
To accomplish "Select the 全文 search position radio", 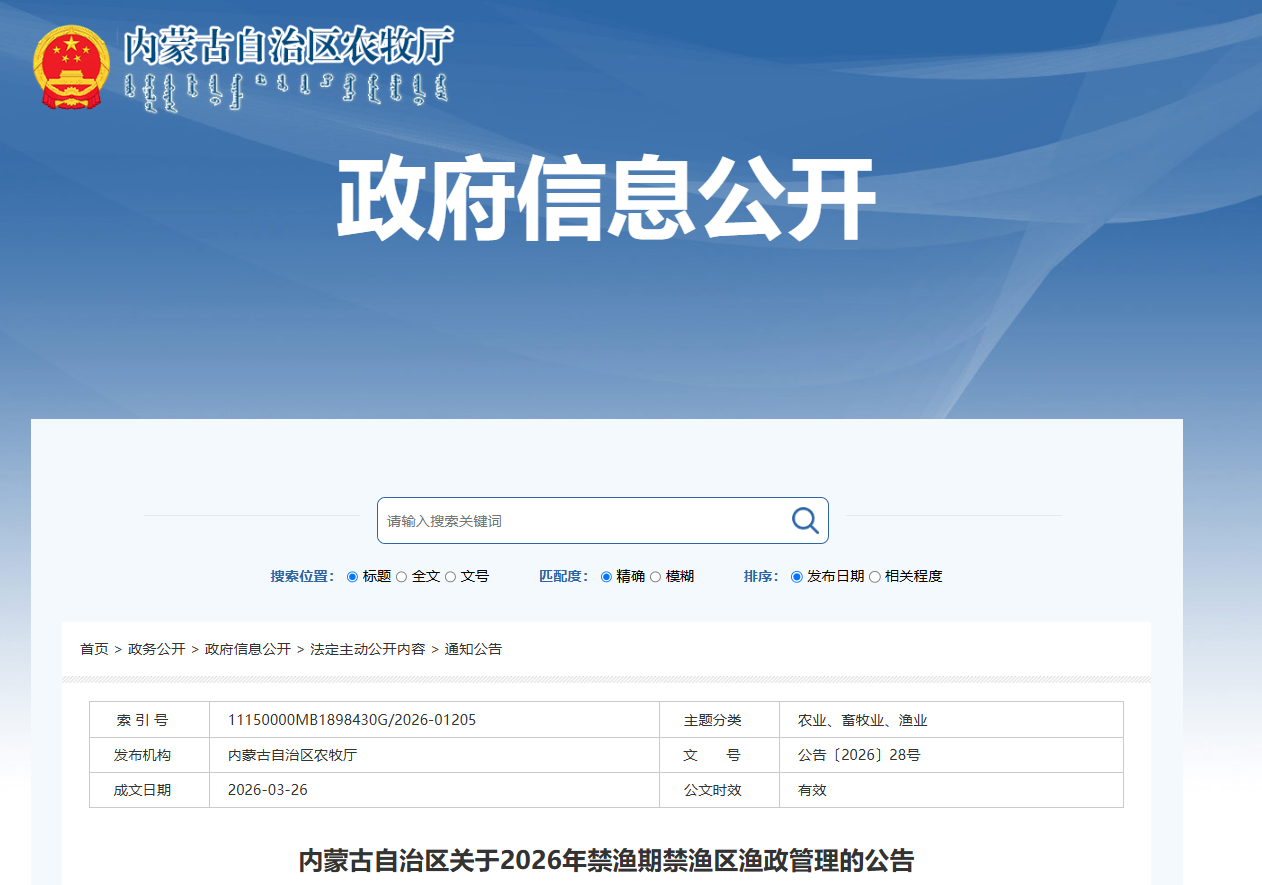I will (x=402, y=577).
